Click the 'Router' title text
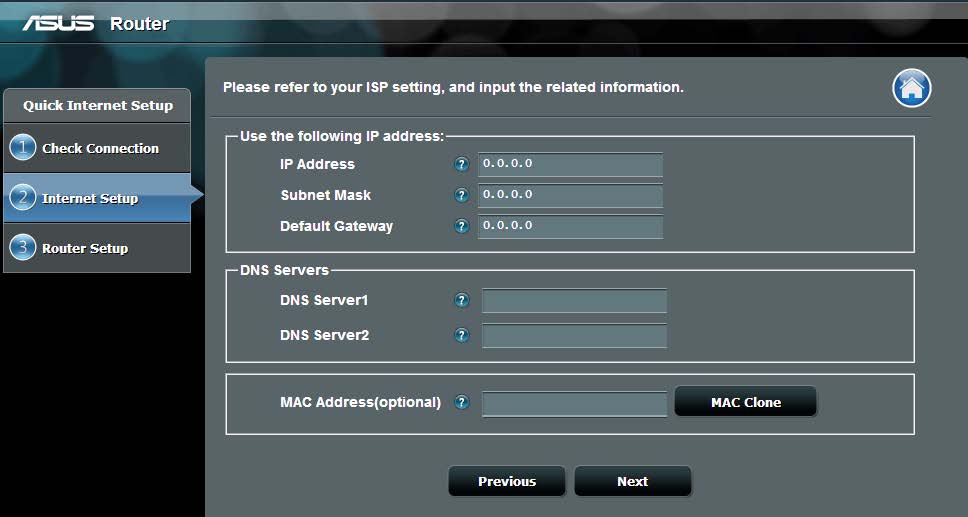Viewport: 968px width, 517px height. click(x=140, y=24)
